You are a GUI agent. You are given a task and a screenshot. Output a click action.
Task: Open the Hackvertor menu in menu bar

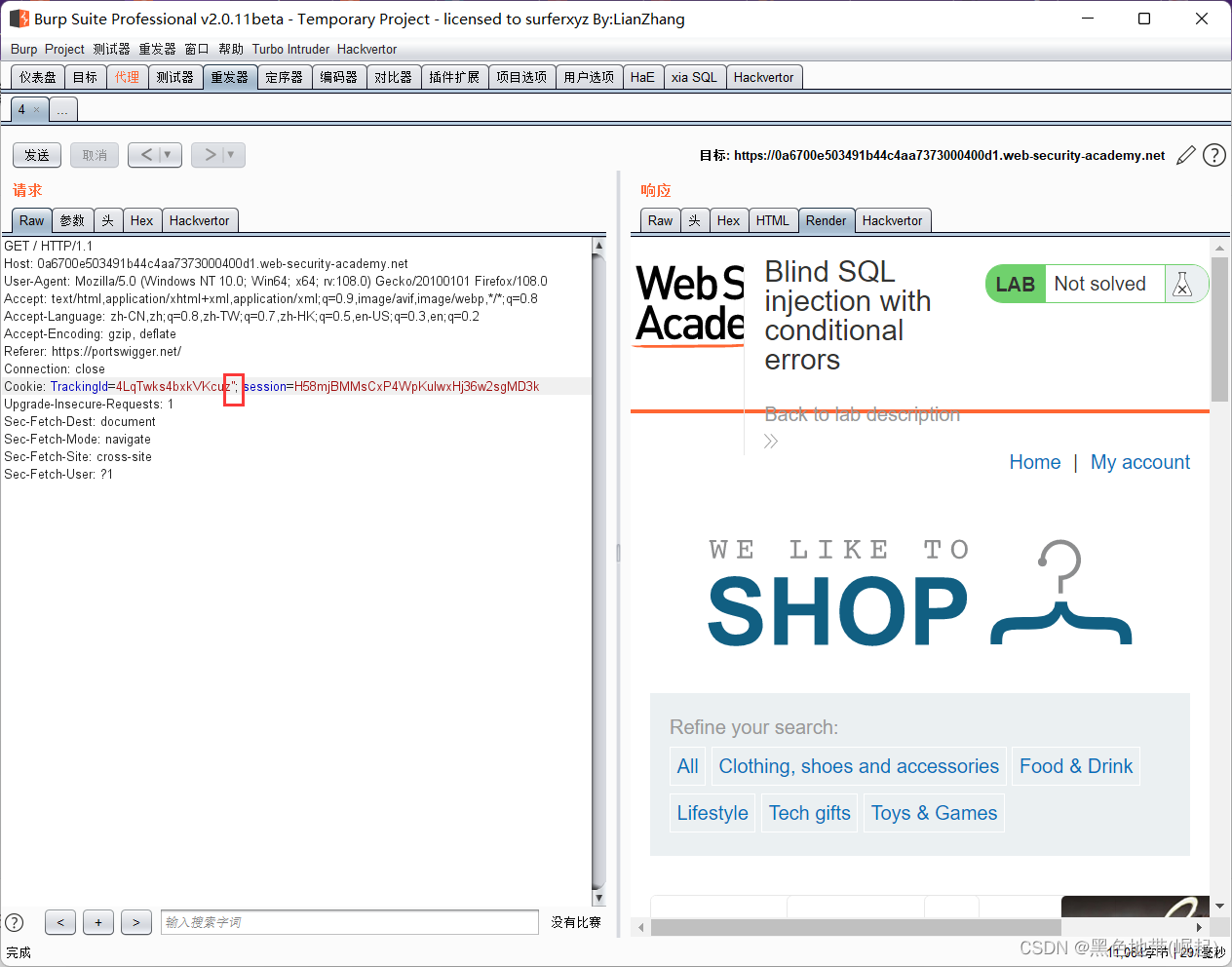[x=366, y=49]
